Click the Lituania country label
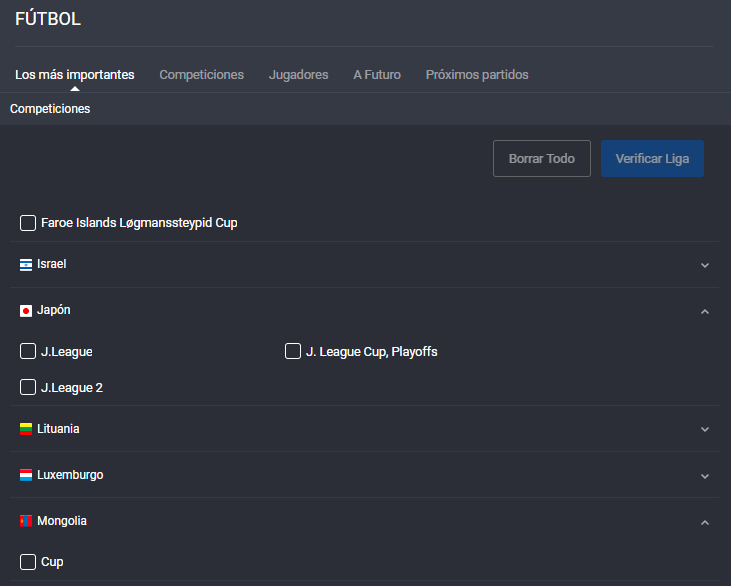The image size is (731, 586). pos(58,428)
